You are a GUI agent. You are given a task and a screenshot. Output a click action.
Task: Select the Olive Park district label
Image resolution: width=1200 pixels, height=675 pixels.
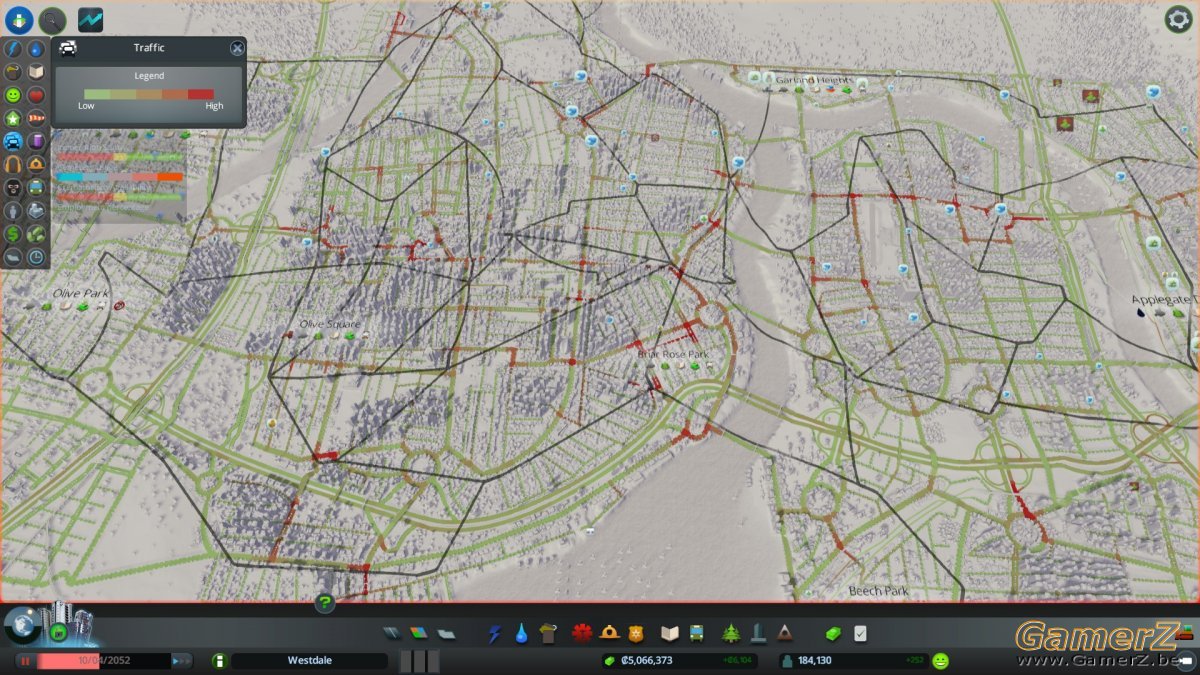[x=81, y=294]
